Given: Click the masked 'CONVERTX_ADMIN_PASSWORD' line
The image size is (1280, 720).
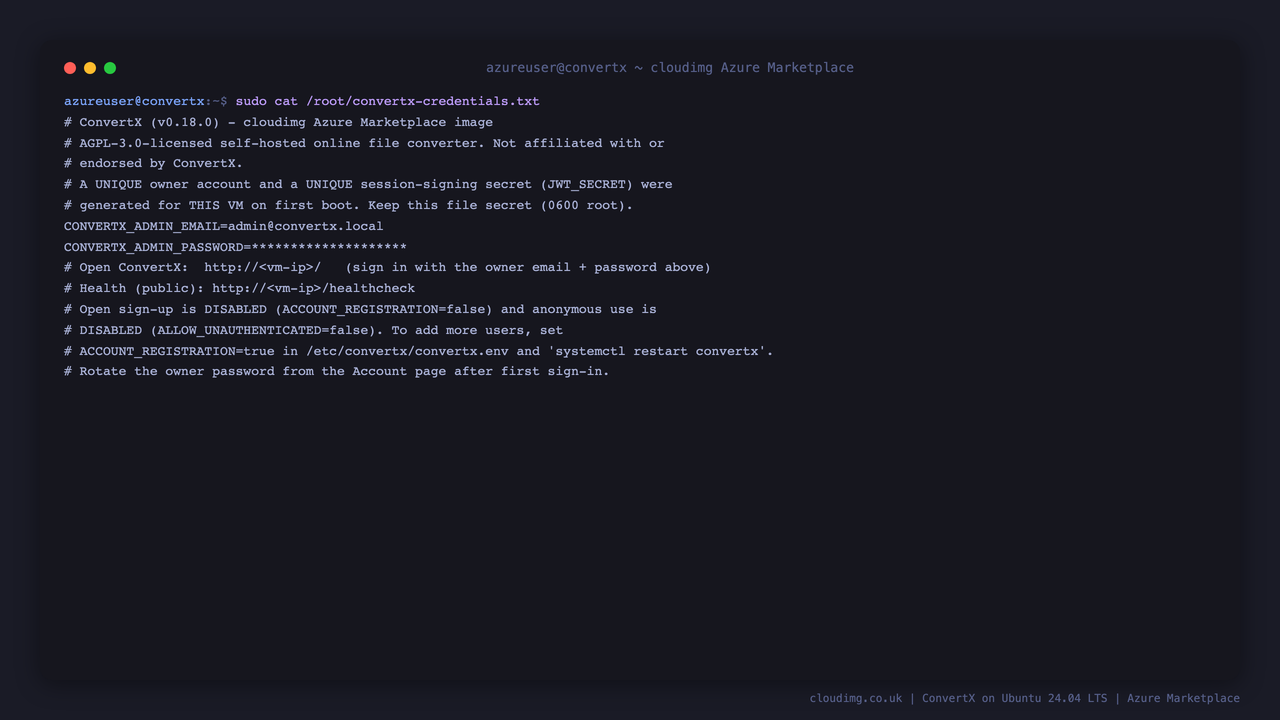Looking at the screenshot, I should click(x=235, y=247).
